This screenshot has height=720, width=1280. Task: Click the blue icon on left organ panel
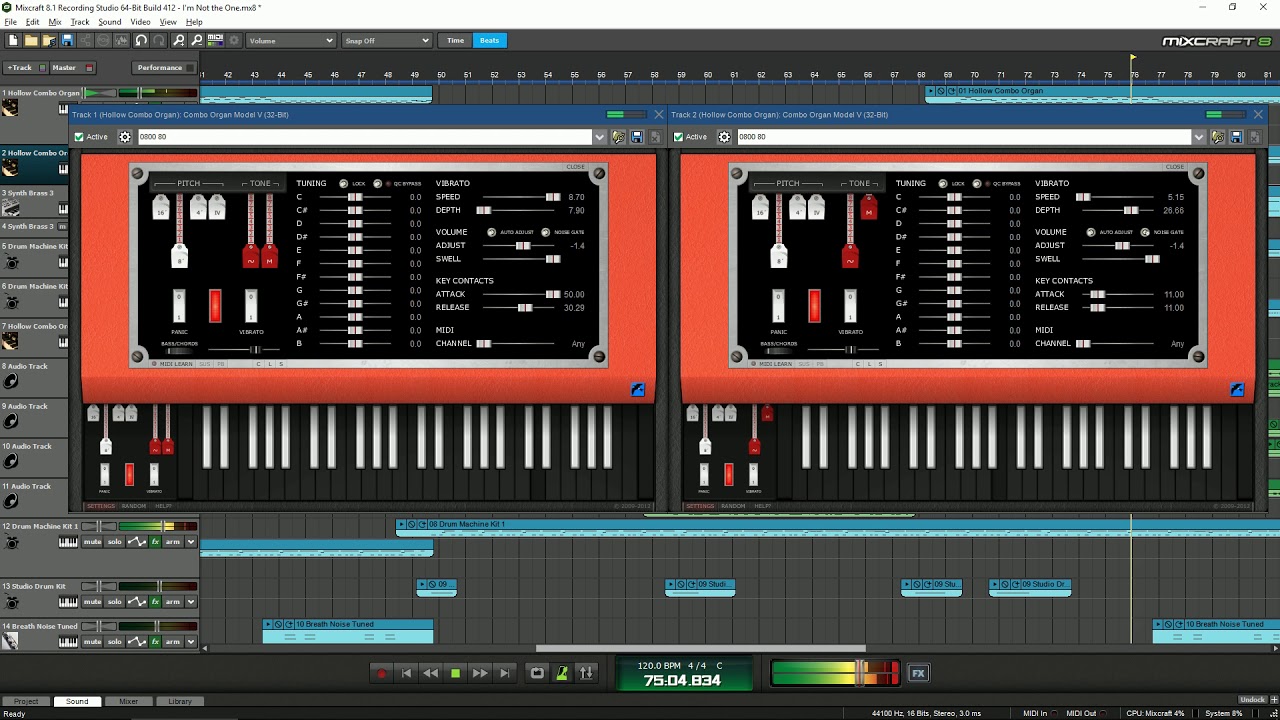click(638, 390)
